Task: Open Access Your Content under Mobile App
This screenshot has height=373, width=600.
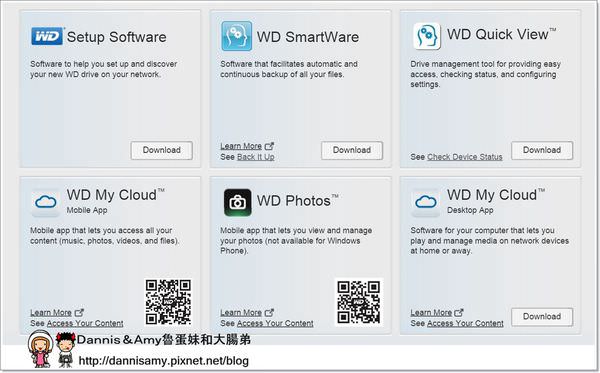Action: point(85,324)
